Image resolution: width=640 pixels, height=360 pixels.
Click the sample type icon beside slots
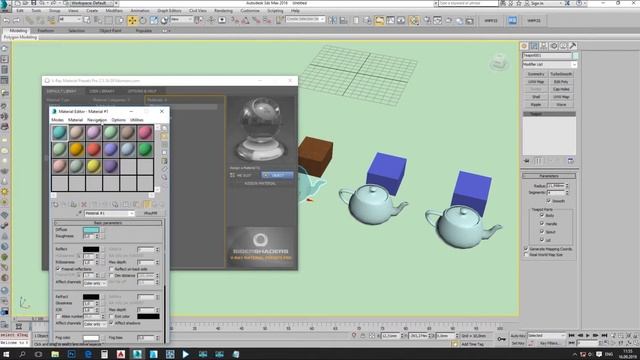click(x=164, y=128)
